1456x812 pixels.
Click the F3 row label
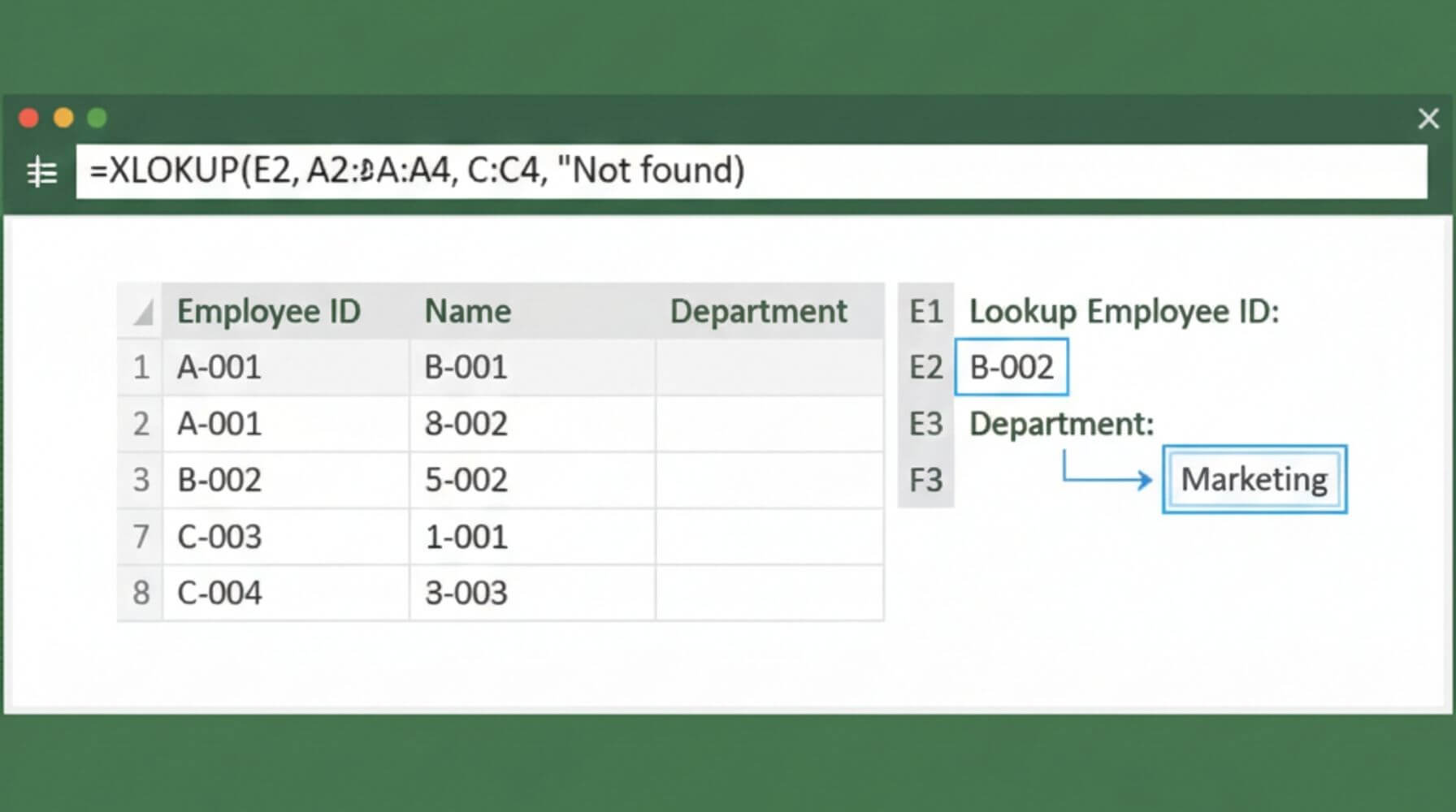[x=925, y=481]
